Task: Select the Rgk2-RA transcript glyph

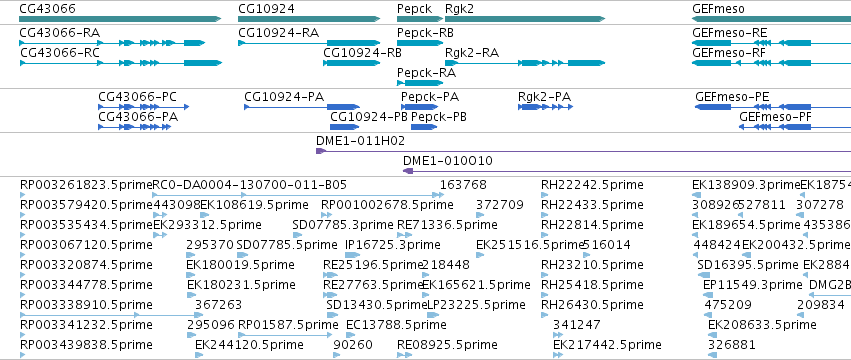Action: pyautogui.click(x=525, y=63)
